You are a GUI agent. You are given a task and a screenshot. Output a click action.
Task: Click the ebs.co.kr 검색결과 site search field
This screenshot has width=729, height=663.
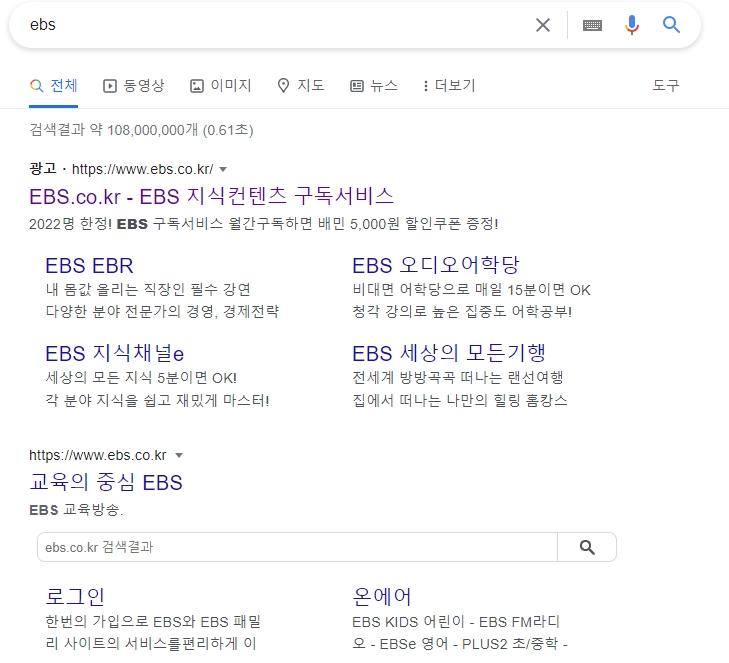point(297,547)
